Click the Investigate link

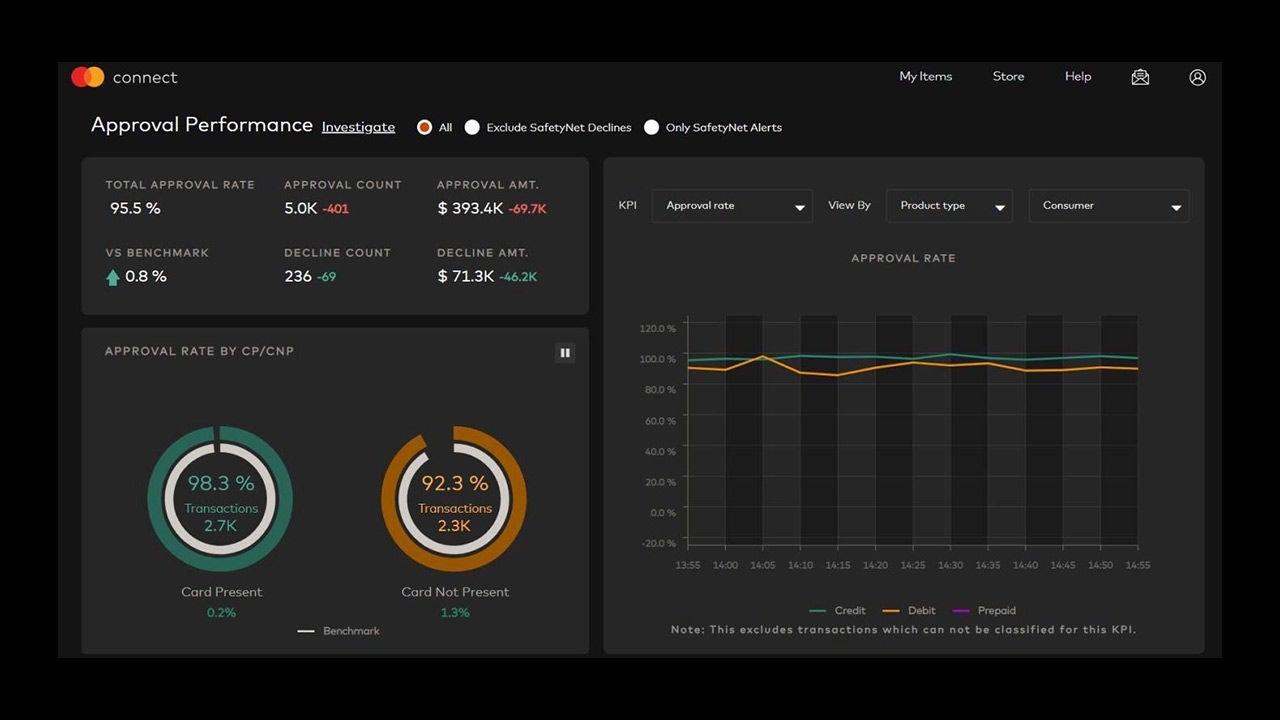tap(358, 127)
